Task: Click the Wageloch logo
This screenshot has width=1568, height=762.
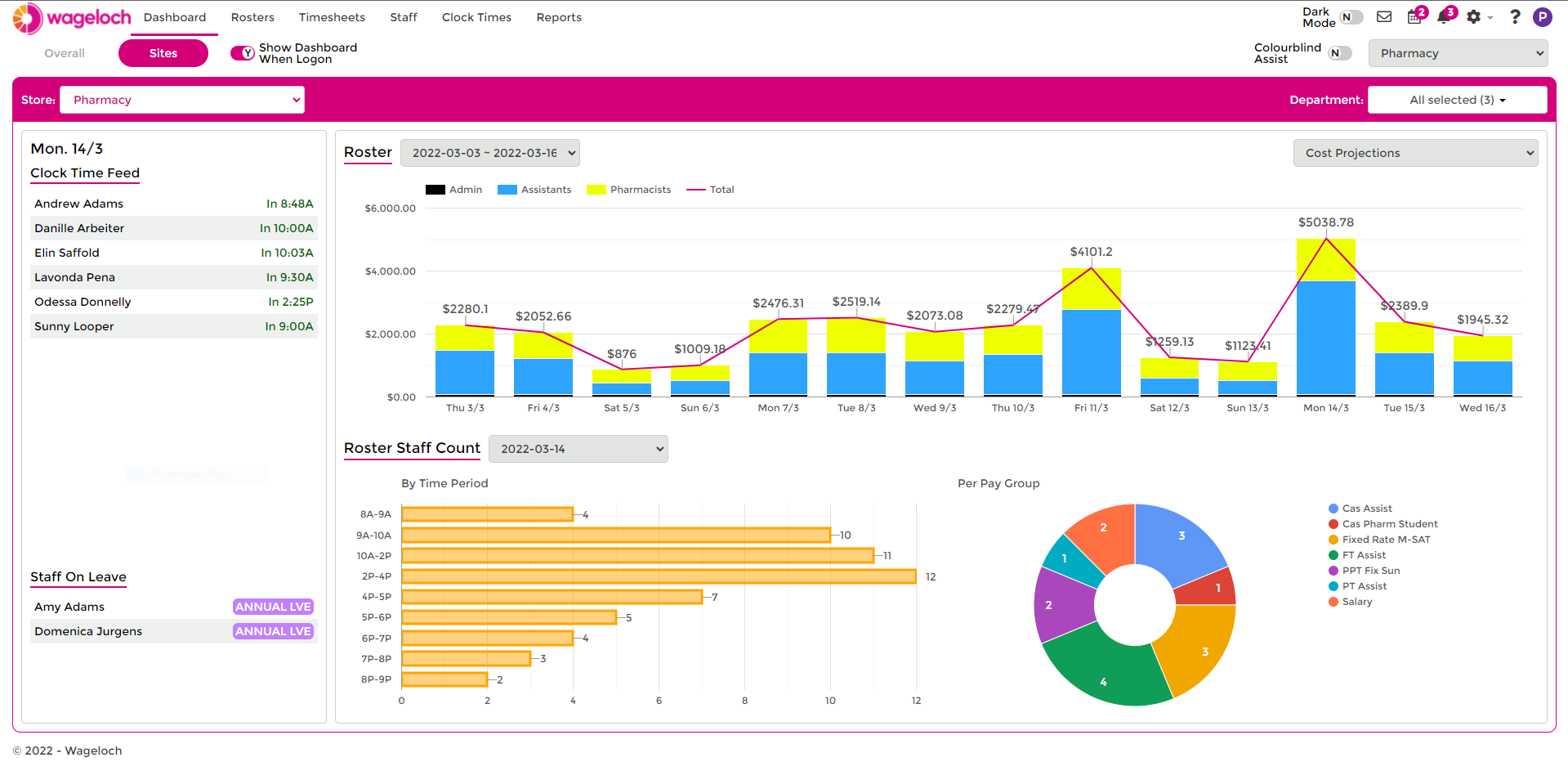Action: click(72, 18)
